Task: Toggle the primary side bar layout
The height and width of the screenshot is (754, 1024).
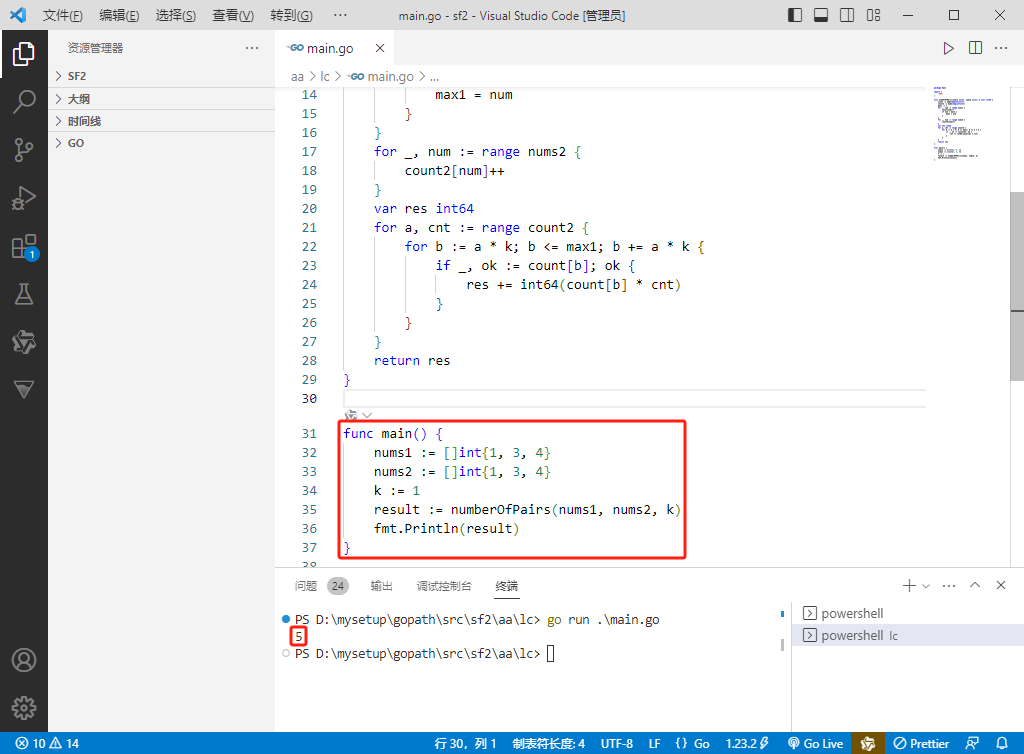Action: [x=795, y=15]
